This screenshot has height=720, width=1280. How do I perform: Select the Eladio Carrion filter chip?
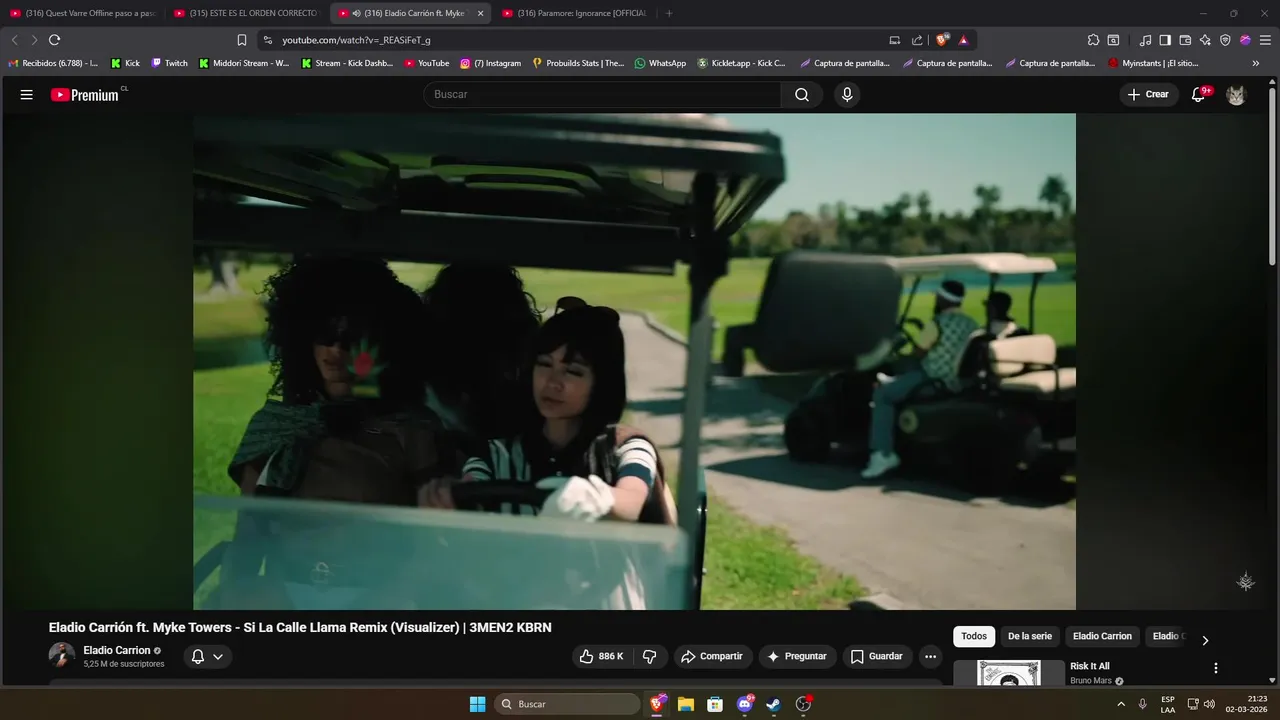(1102, 636)
